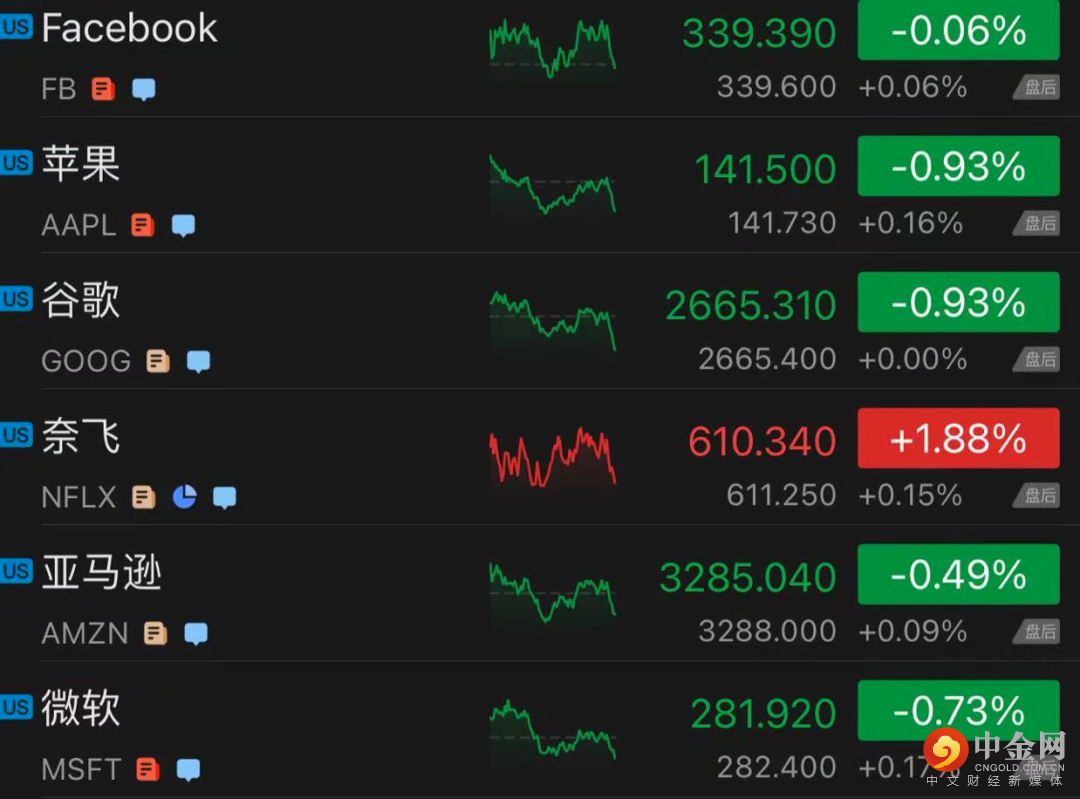Click the 奈飞 stock name
This screenshot has width=1080, height=799.
pos(81,437)
